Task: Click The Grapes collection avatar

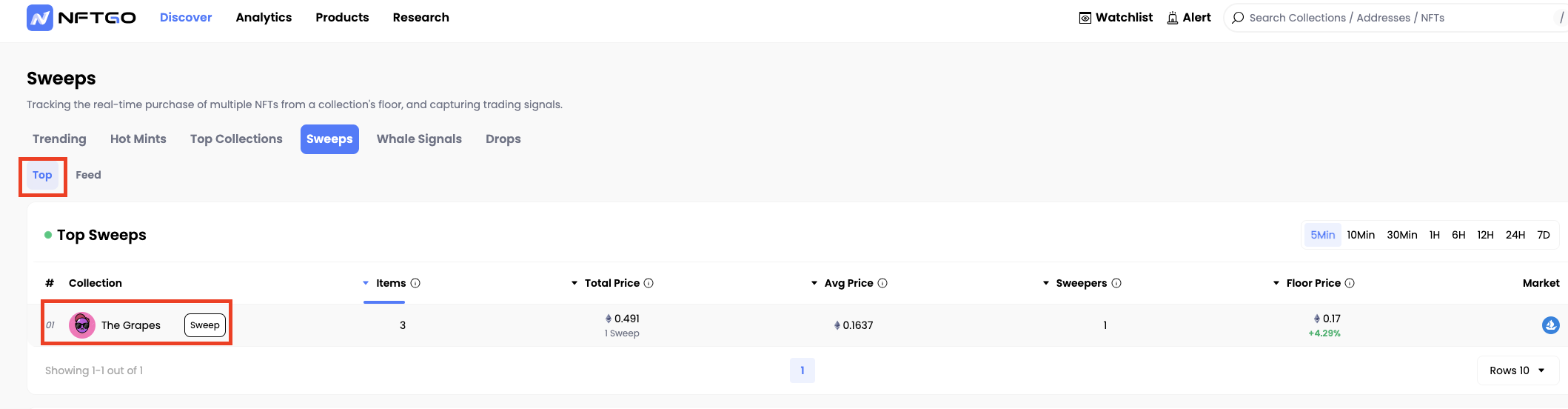Action: coord(82,325)
